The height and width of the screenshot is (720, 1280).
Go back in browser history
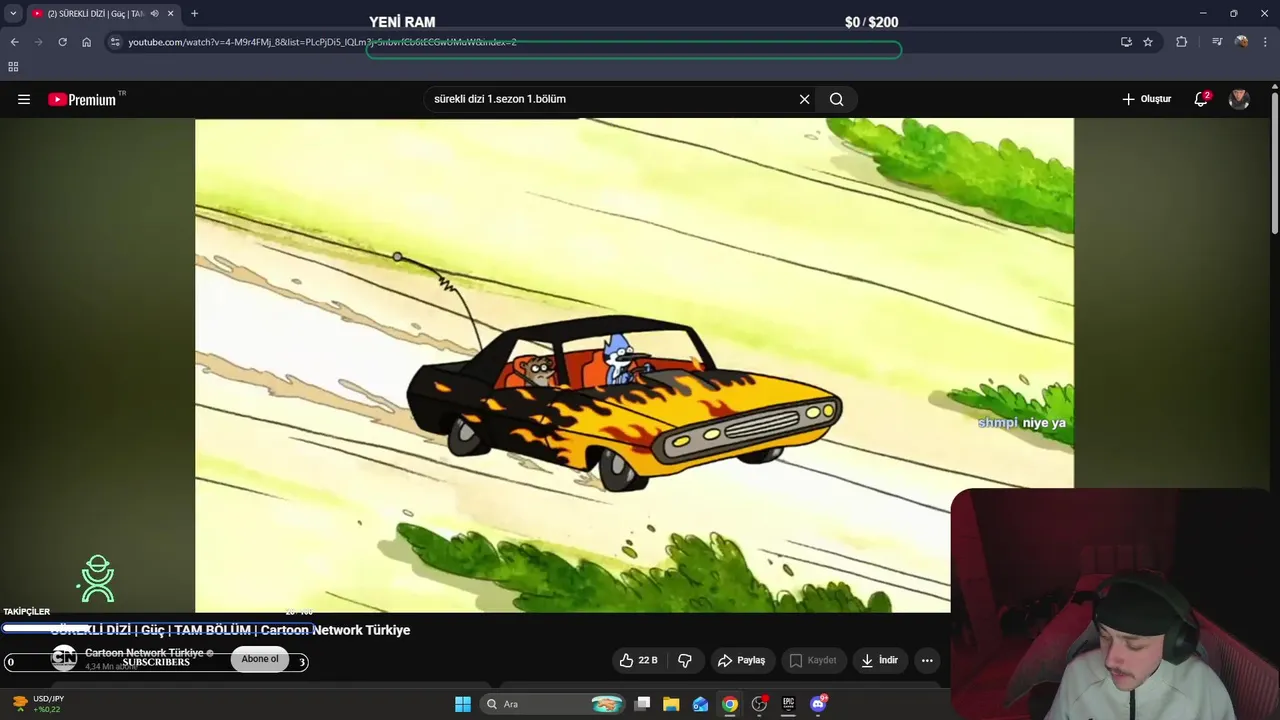[x=14, y=42]
